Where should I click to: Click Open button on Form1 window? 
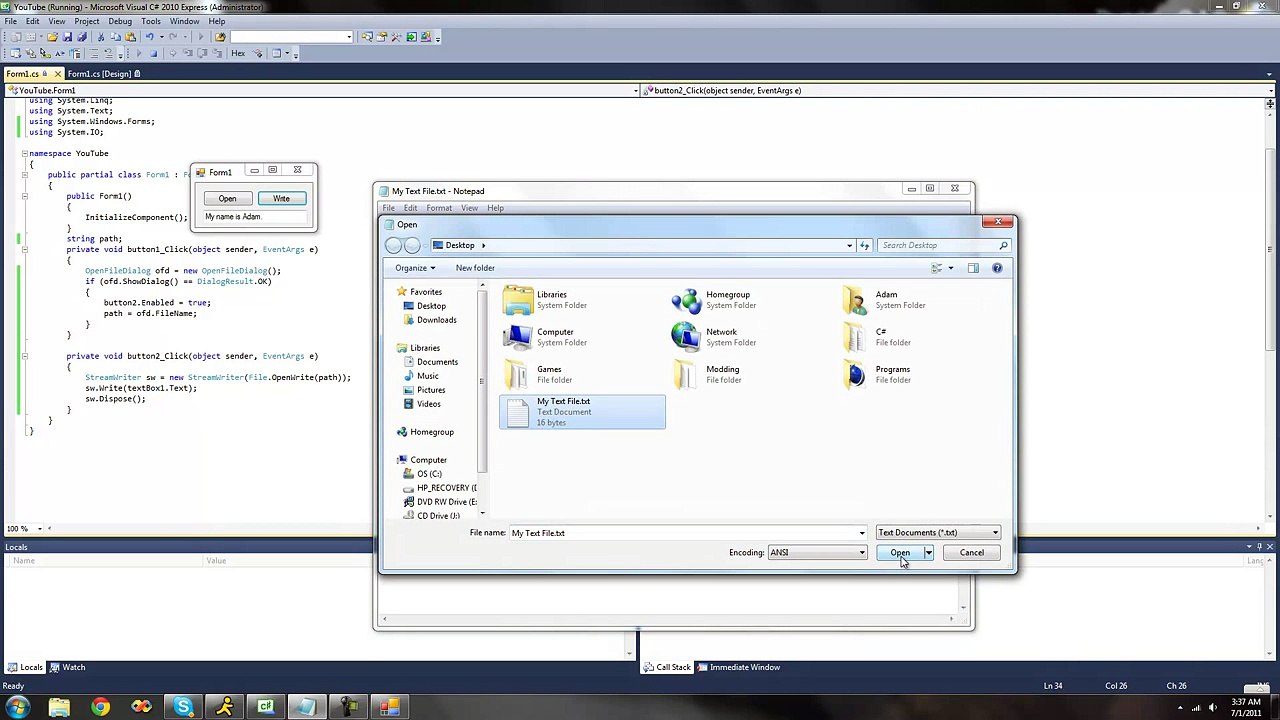click(227, 198)
